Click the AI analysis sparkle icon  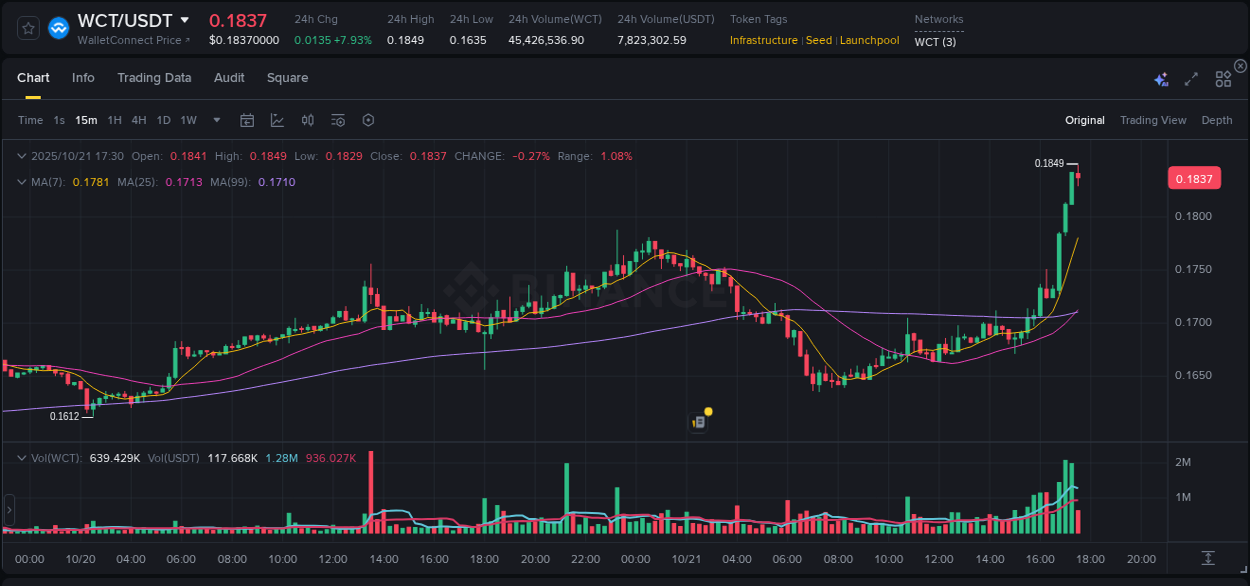tap(1161, 77)
